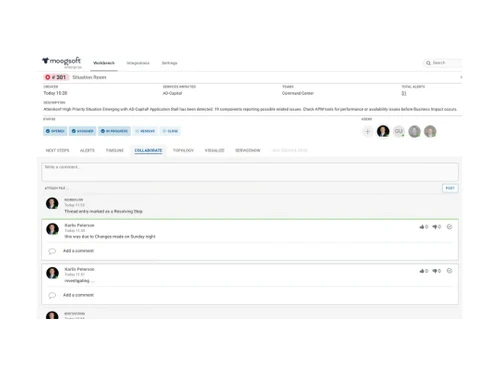
Task: Mark the 'investigating' comment as resolving step
Action: point(449,271)
